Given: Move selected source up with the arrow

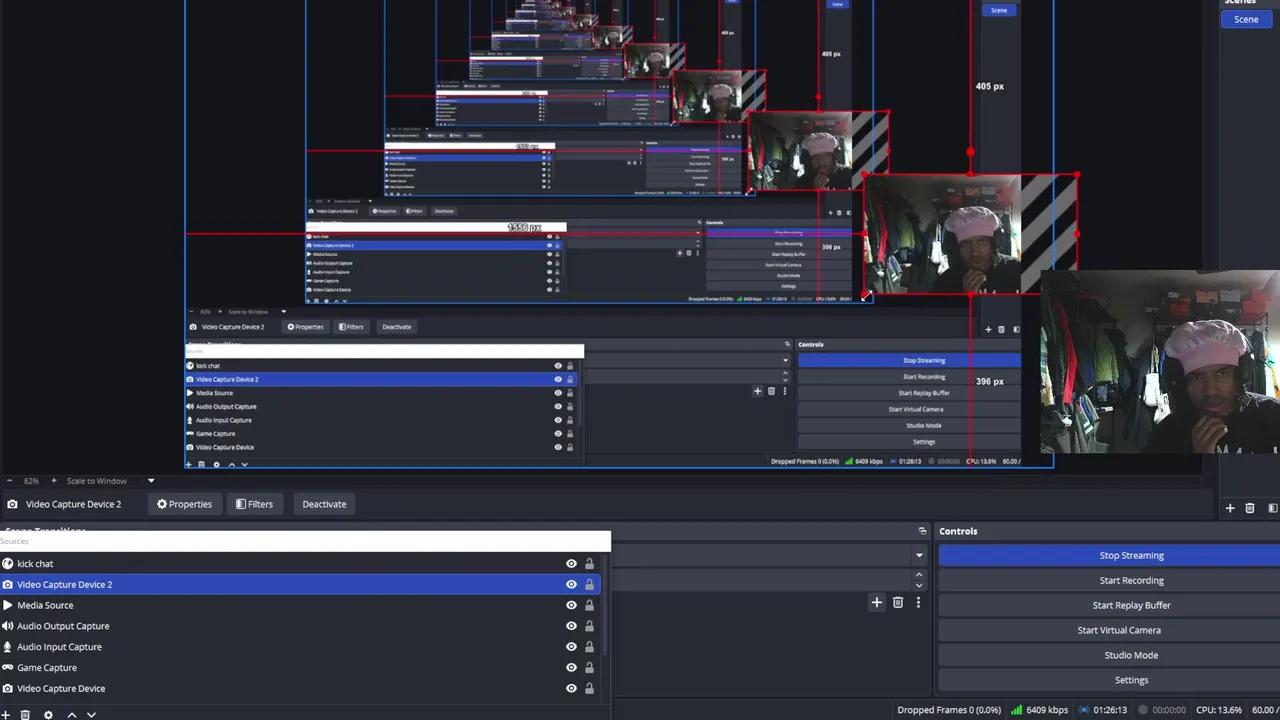Looking at the screenshot, I should point(72,715).
